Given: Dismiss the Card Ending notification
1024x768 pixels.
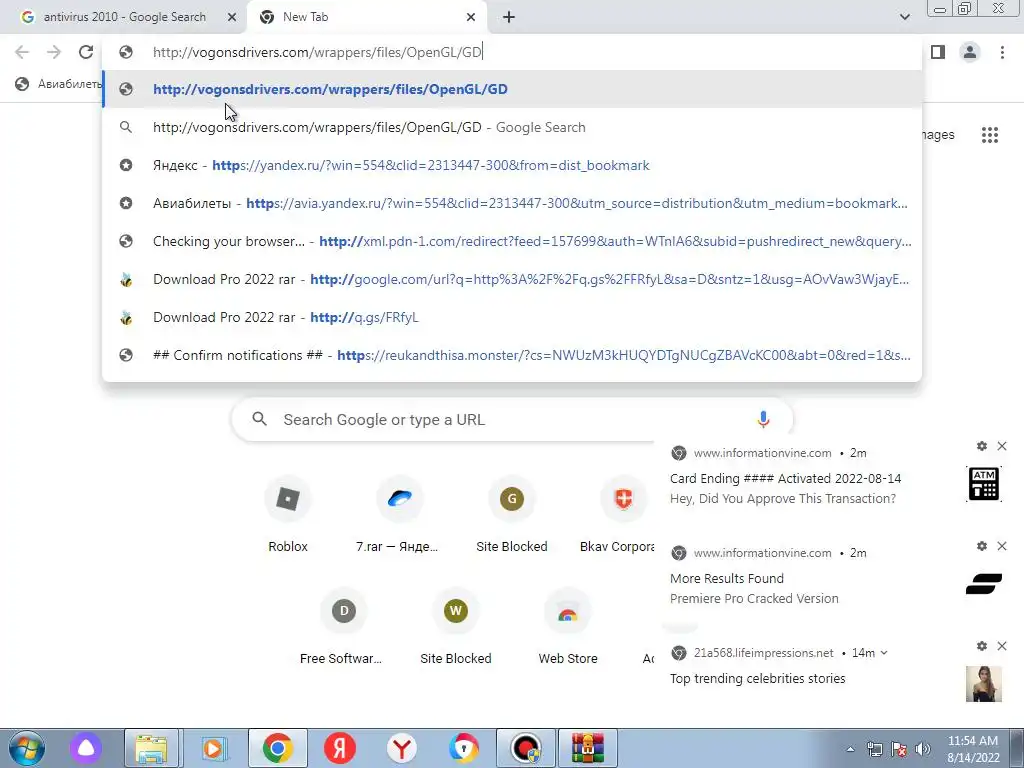Looking at the screenshot, I should [1002, 446].
